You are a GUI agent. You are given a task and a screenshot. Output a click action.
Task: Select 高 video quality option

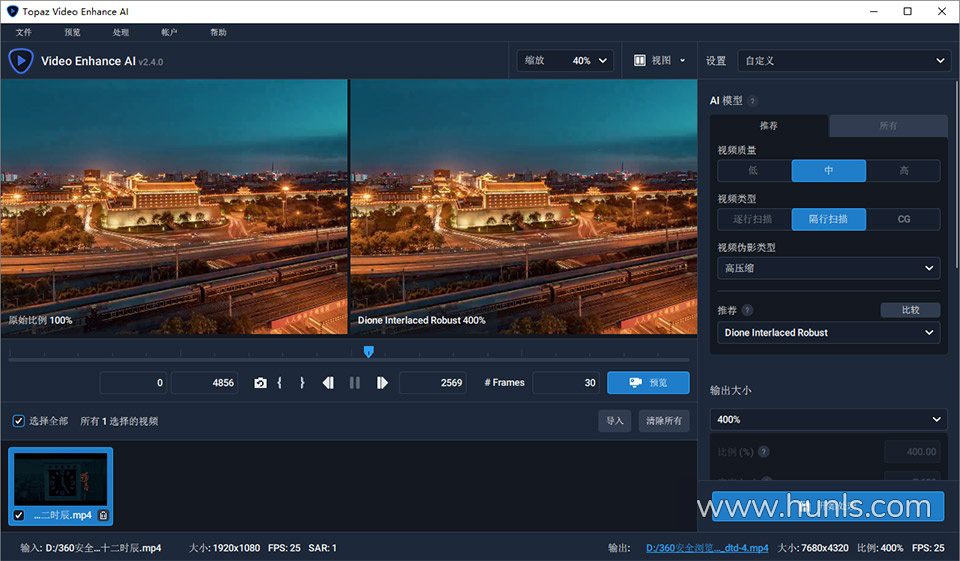click(903, 171)
